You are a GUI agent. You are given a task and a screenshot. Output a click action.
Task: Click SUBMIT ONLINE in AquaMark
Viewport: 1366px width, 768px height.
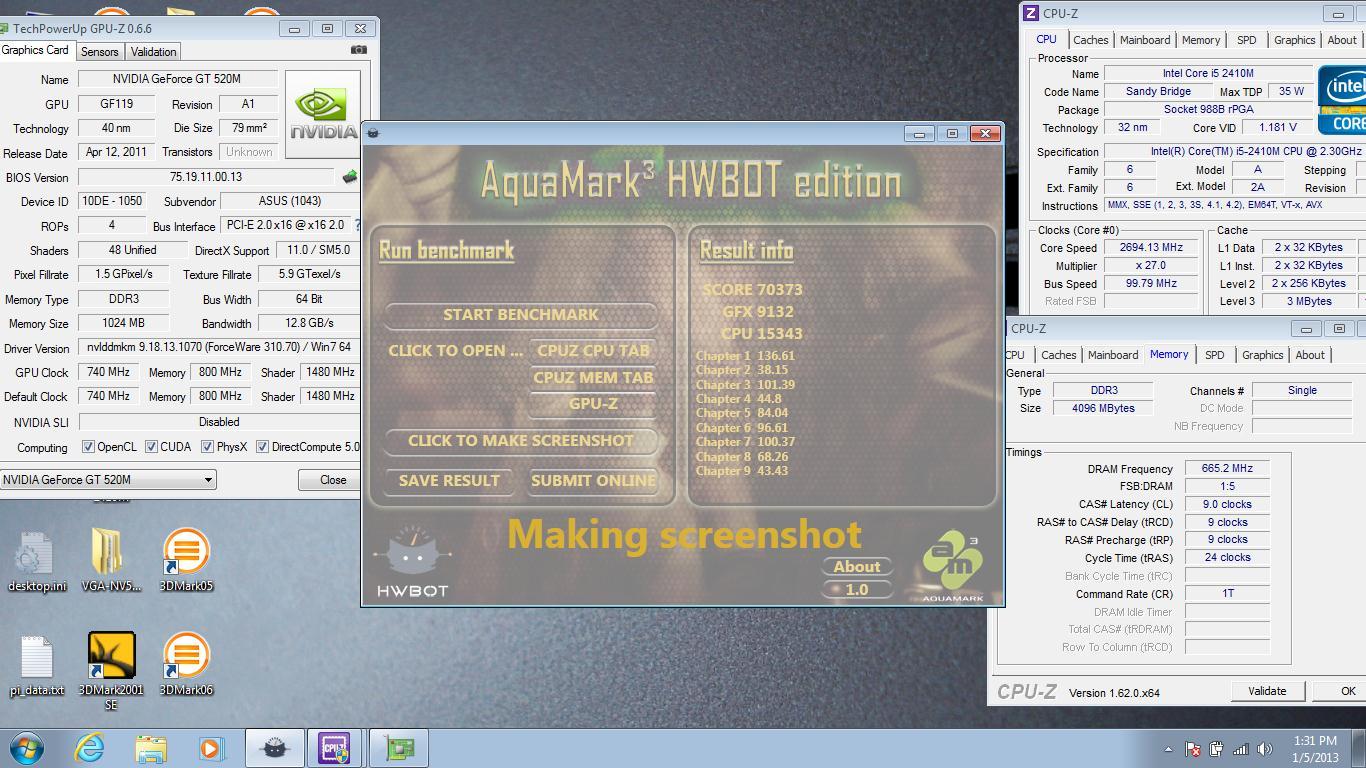(x=593, y=481)
